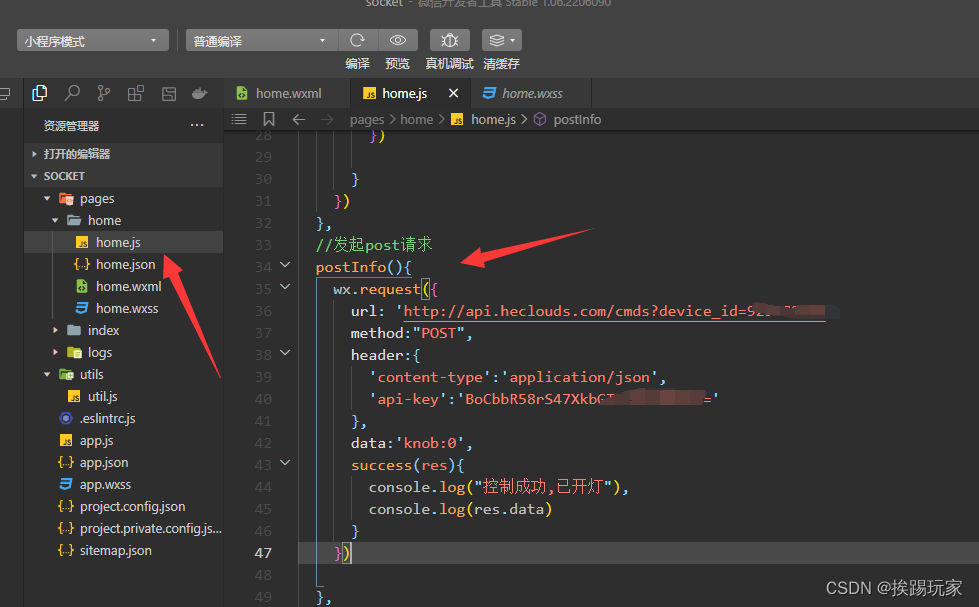The height and width of the screenshot is (607, 979).
Task: Select home.js in the file tree
Action: tap(123, 242)
